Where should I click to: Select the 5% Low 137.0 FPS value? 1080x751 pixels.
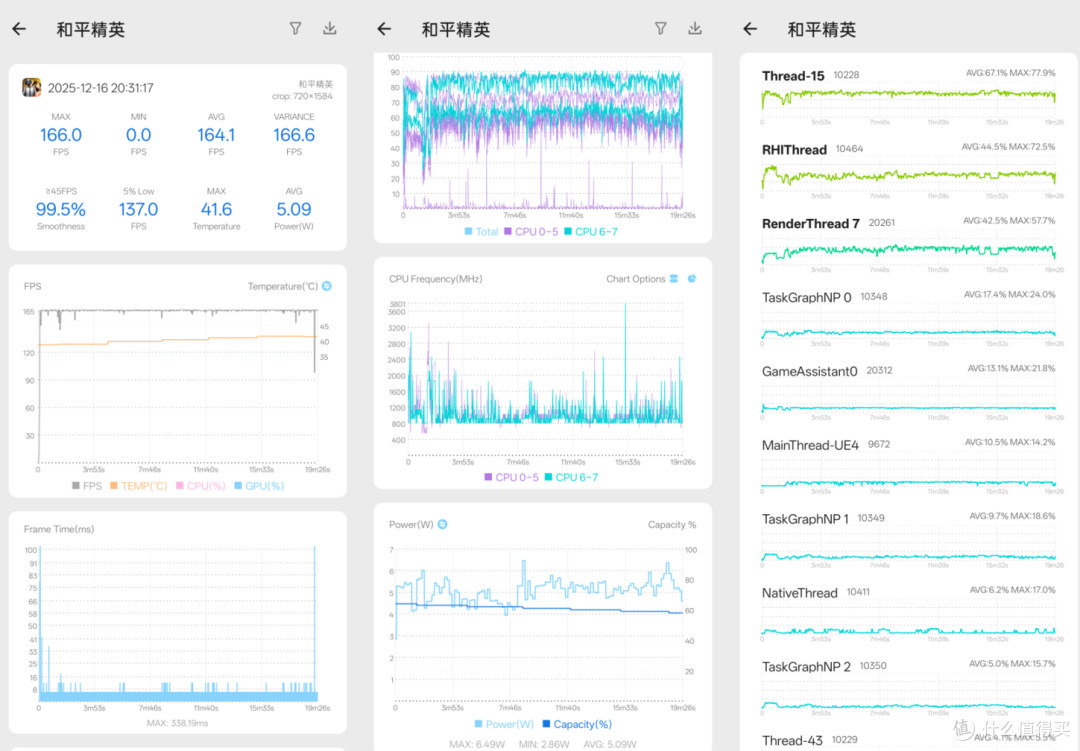138,209
